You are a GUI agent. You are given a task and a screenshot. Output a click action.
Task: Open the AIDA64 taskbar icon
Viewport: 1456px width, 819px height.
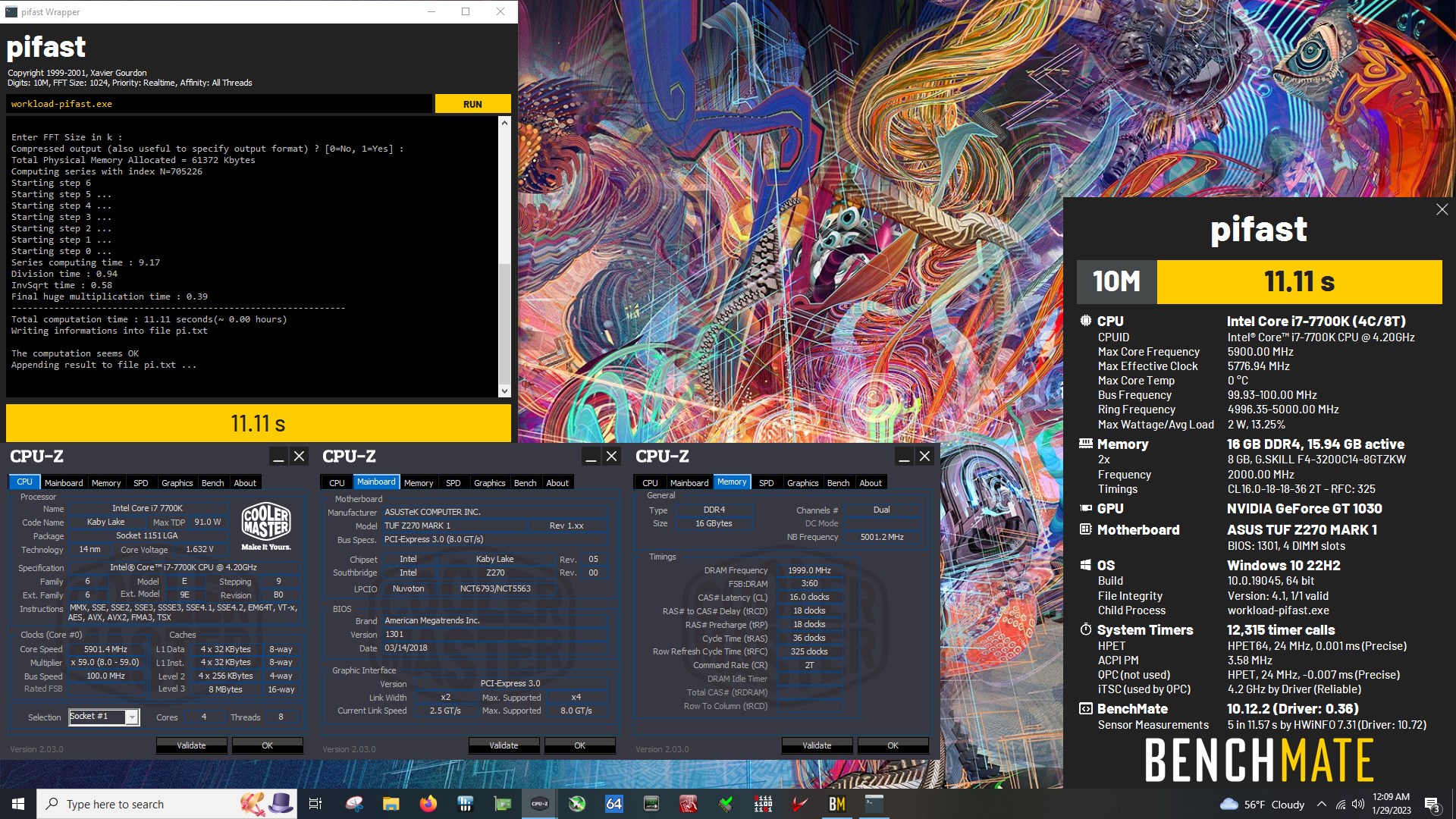coord(613,804)
